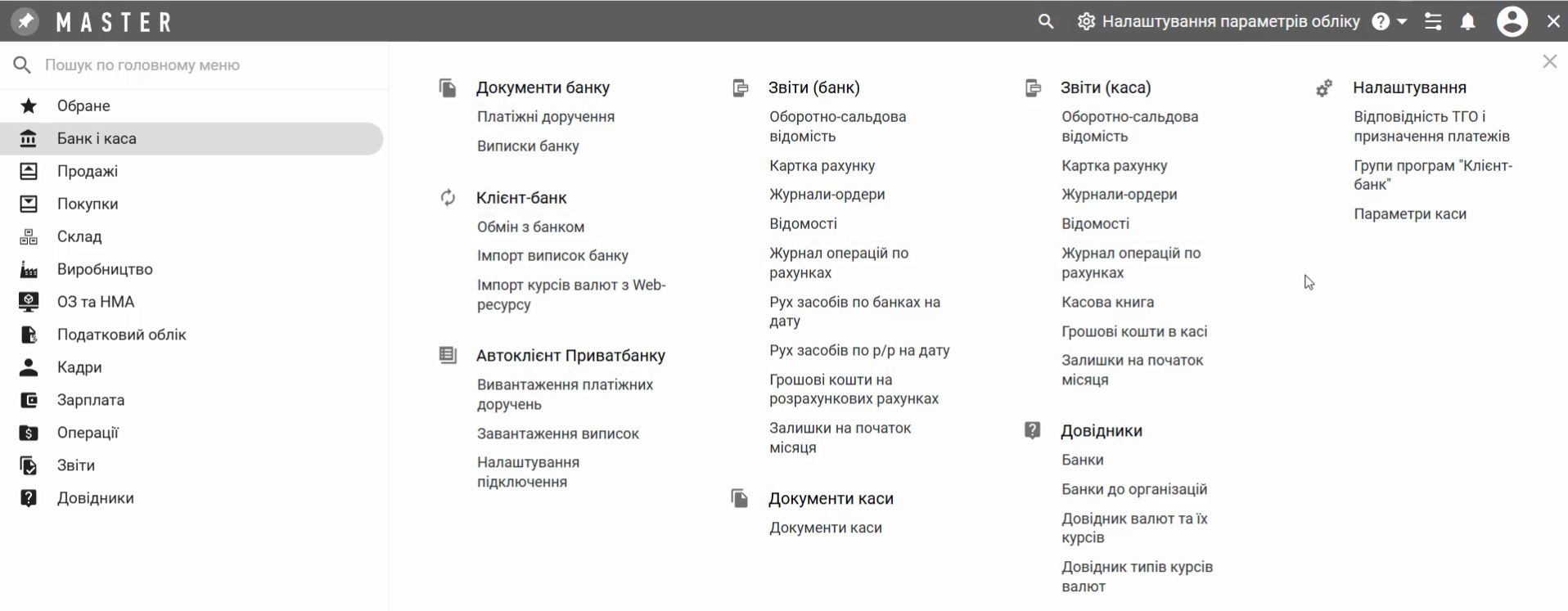
Task: Open Відповідність ТГО і призначення платежів
Action: (1431, 127)
